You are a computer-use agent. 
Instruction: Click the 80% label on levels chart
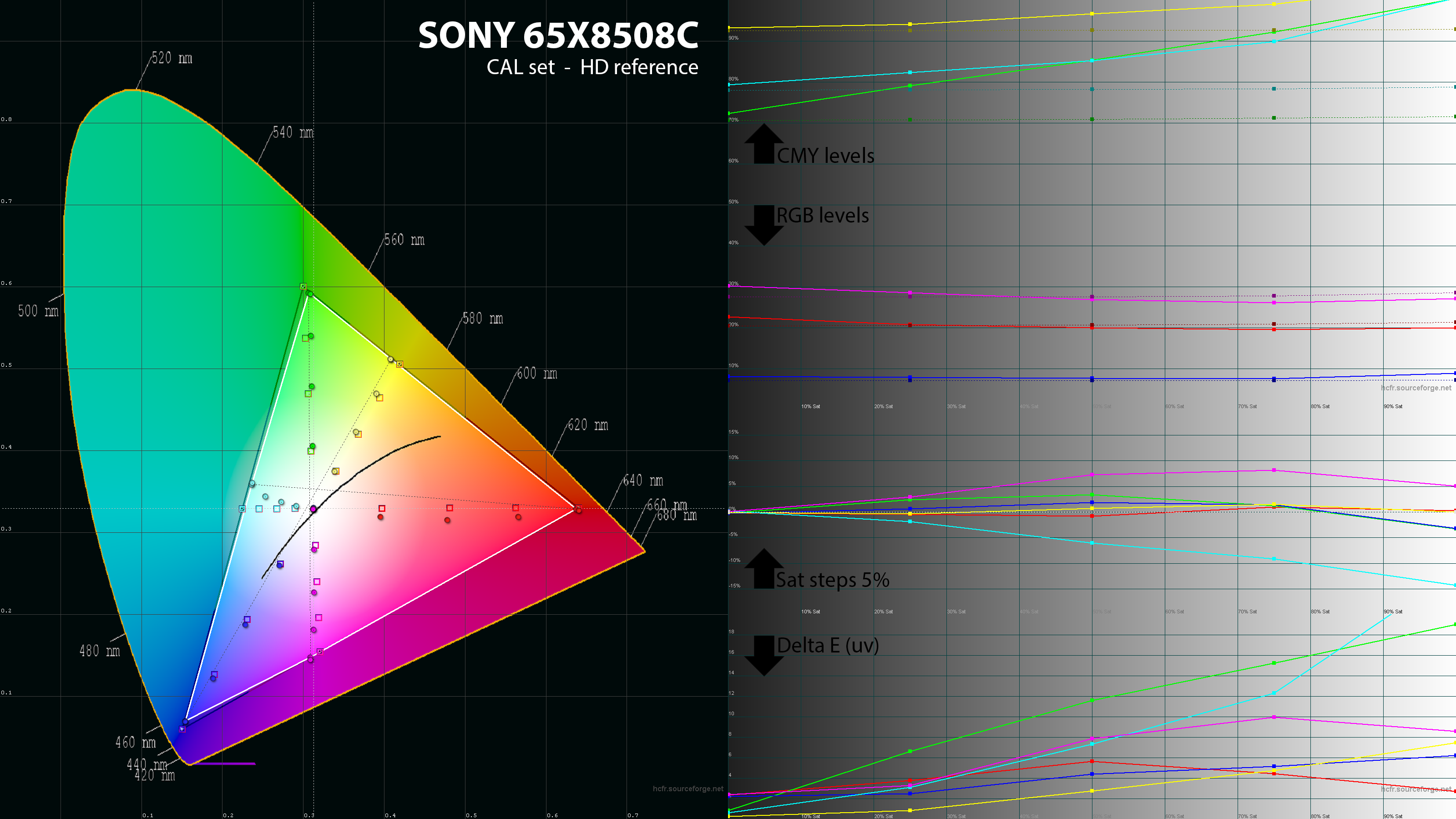pos(733,79)
